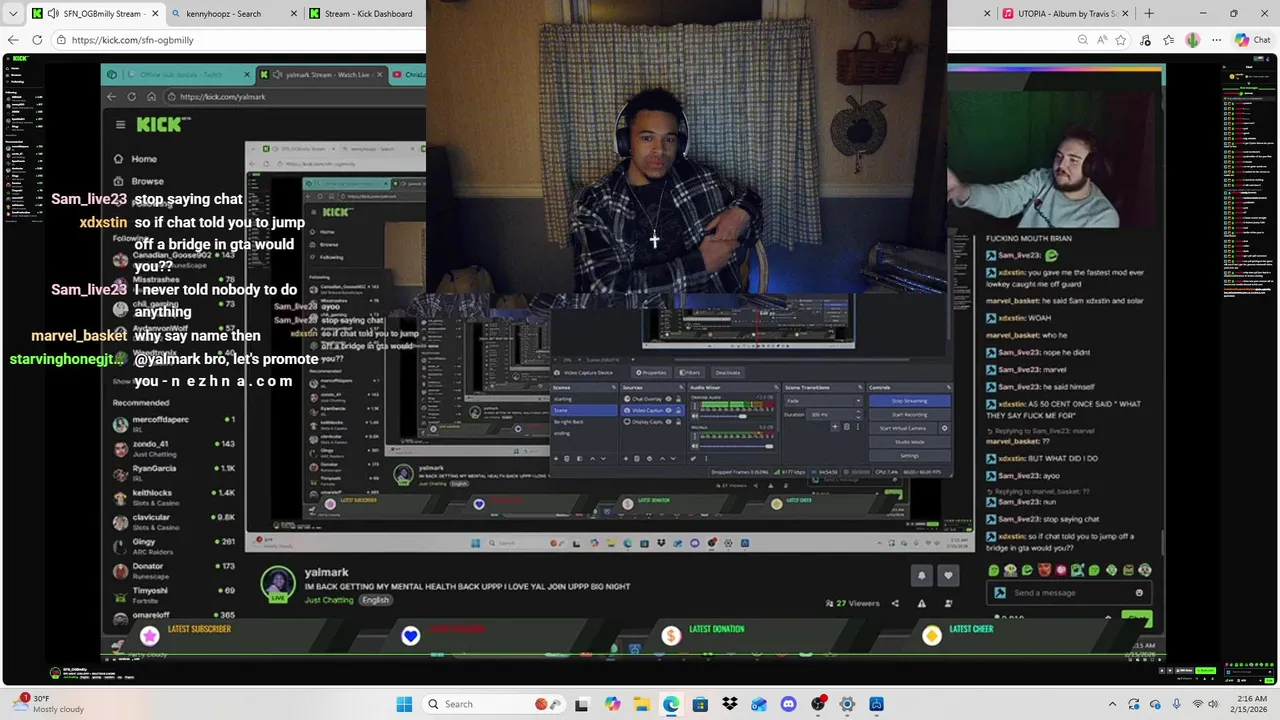This screenshot has width=1280, height=720.
Task: Add a scene transition with plus icon
Action: click(835, 427)
